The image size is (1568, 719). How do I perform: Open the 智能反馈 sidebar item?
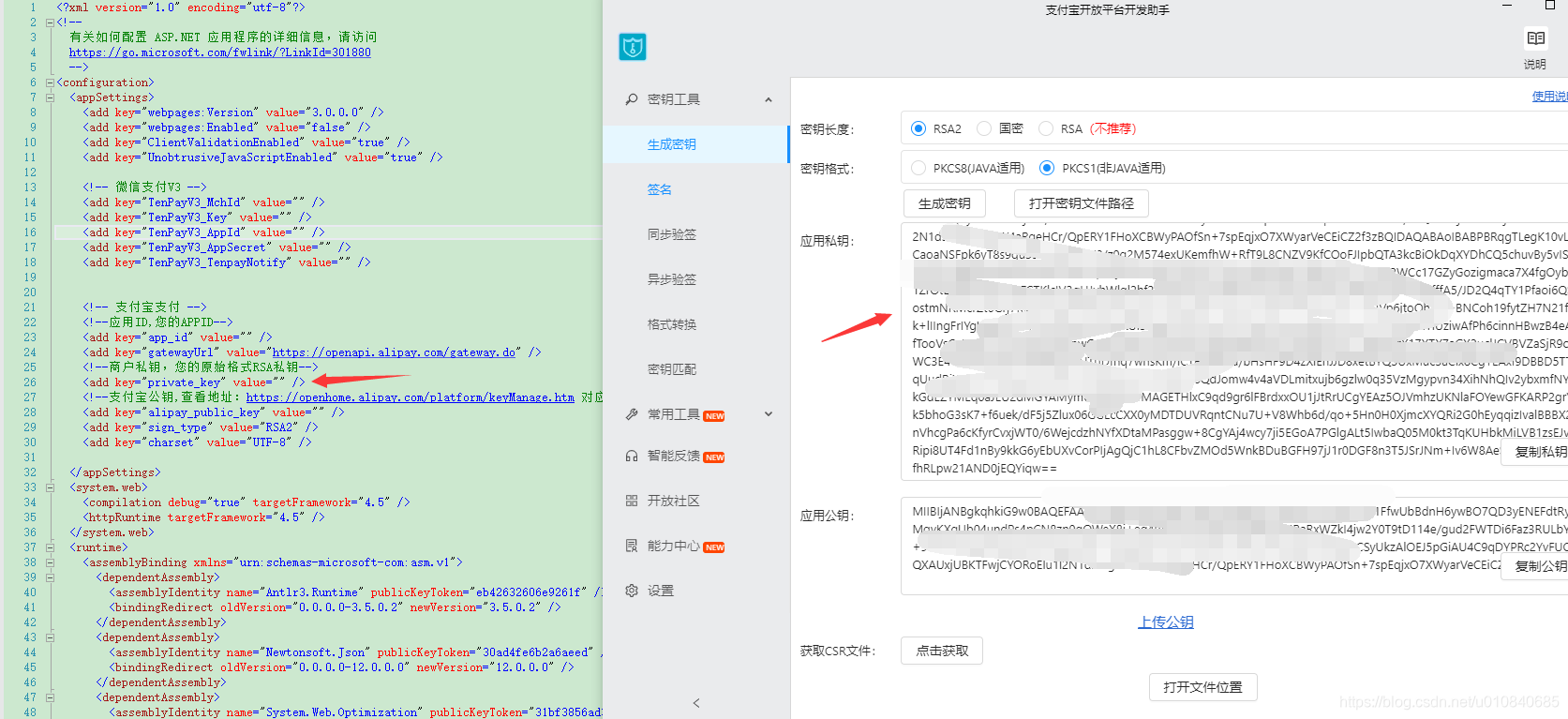[x=695, y=456]
